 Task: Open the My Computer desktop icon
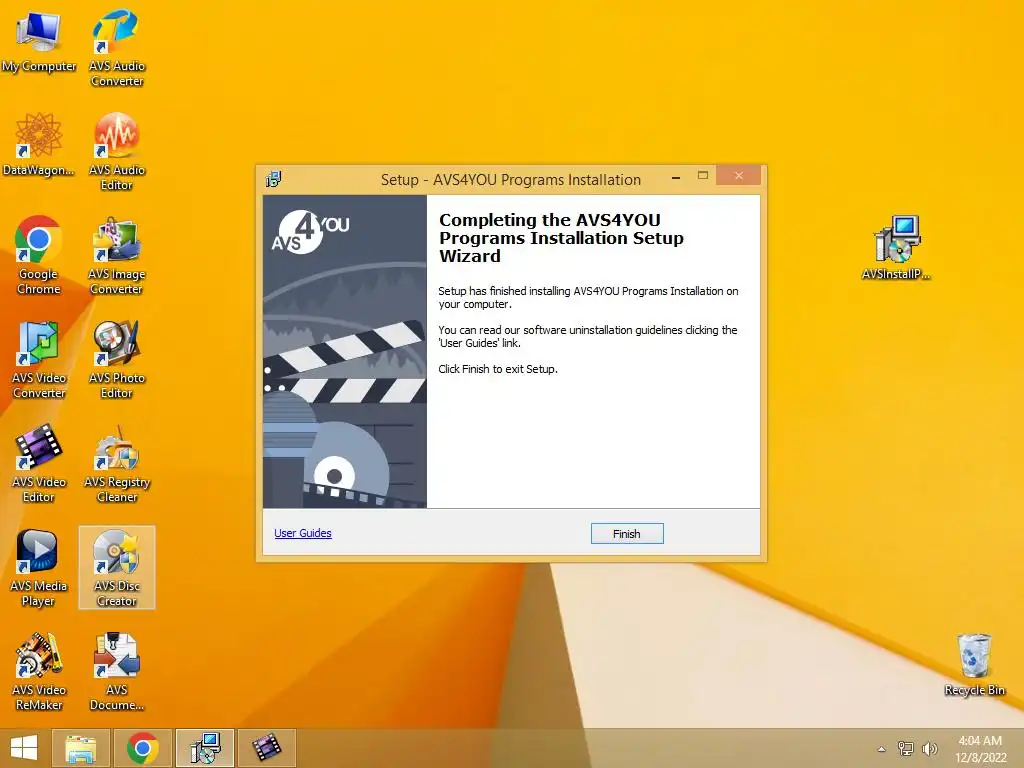[x=39, y=40]
